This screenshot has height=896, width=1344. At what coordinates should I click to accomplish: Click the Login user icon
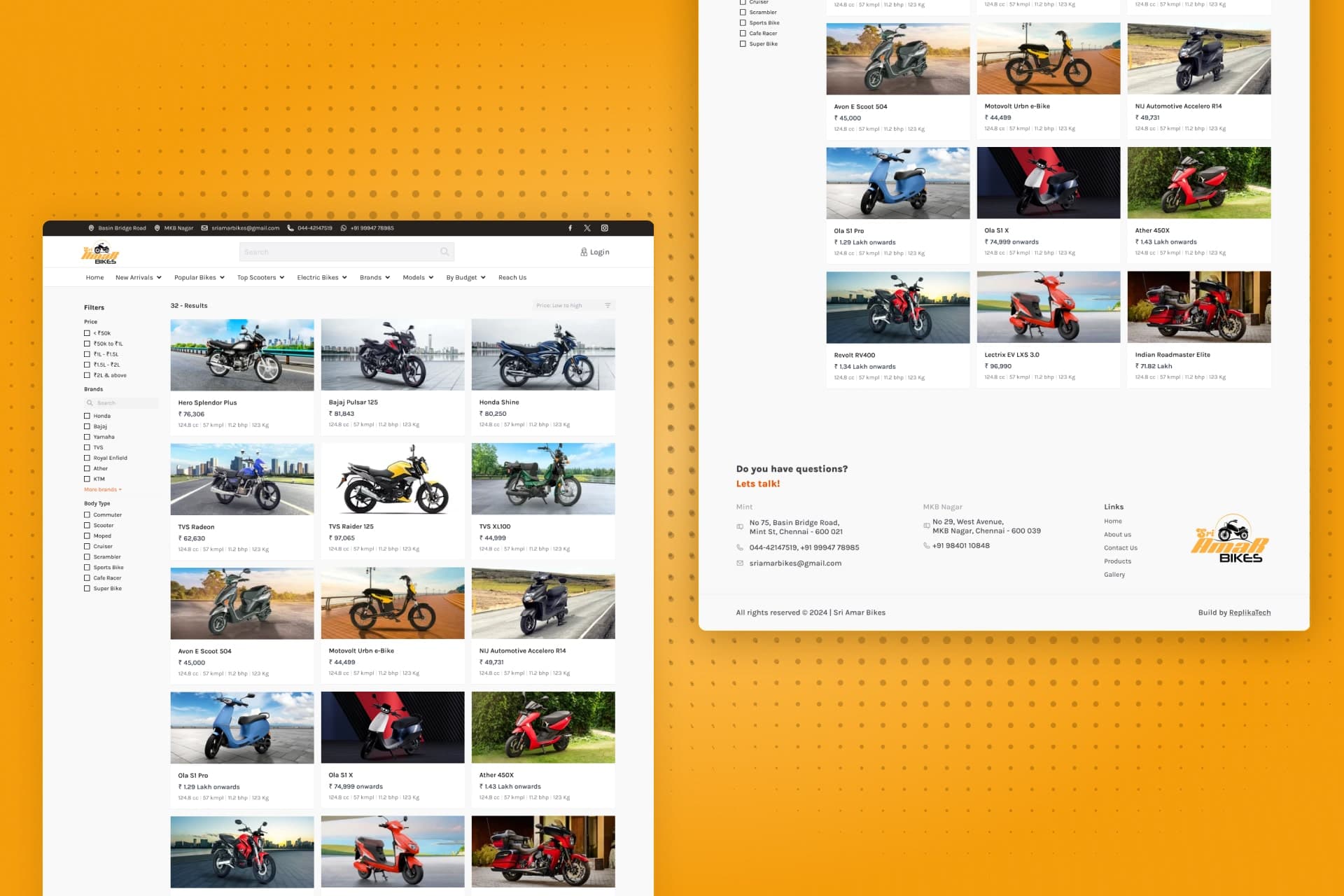(584, 252)
